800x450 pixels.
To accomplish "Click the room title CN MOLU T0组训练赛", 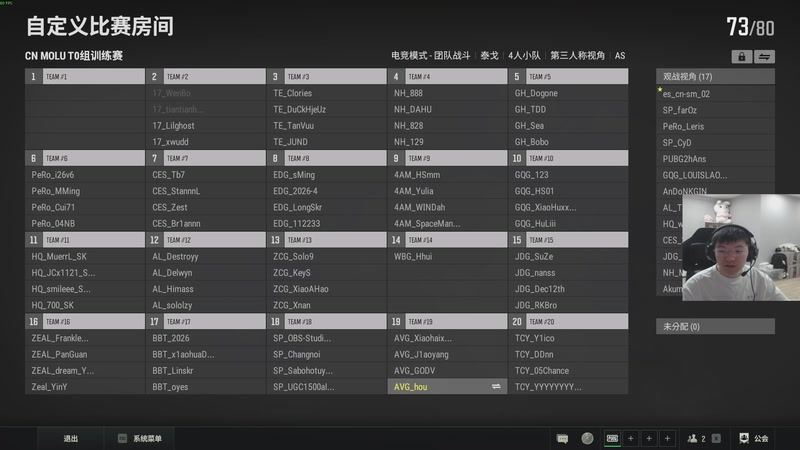I will coord(74,56).
